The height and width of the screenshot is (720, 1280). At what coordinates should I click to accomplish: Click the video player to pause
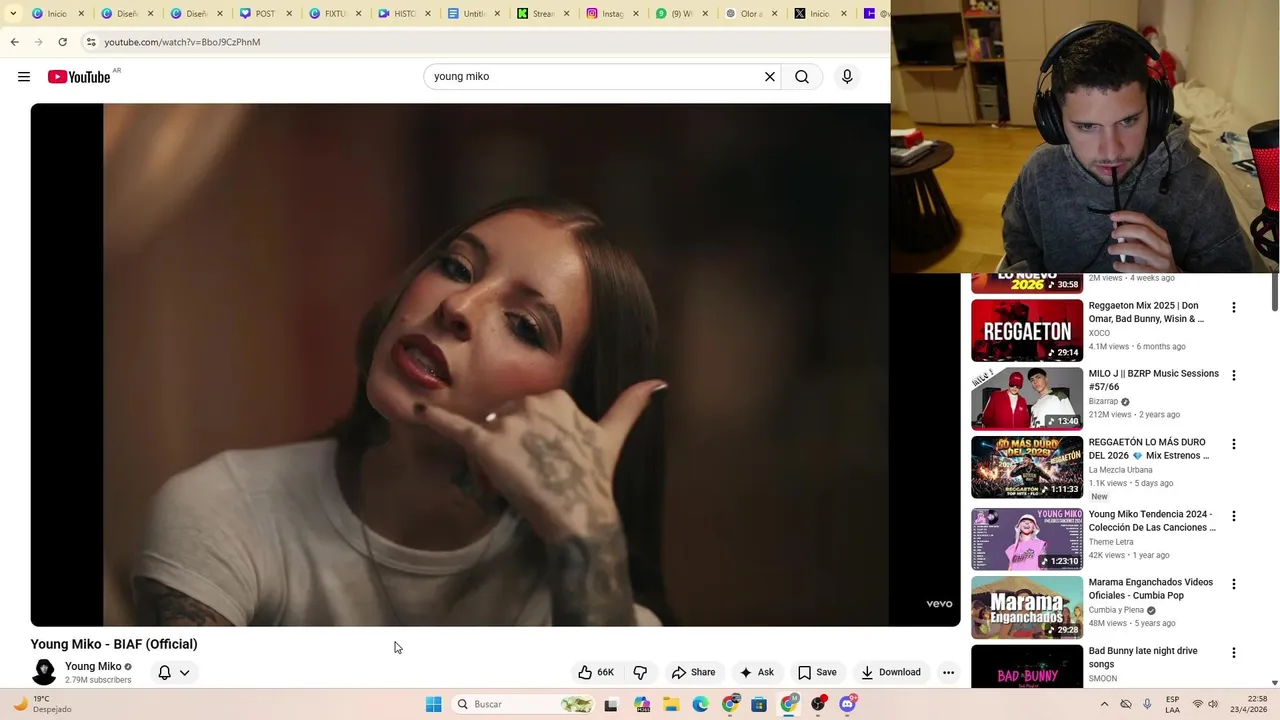coord(495,365)
